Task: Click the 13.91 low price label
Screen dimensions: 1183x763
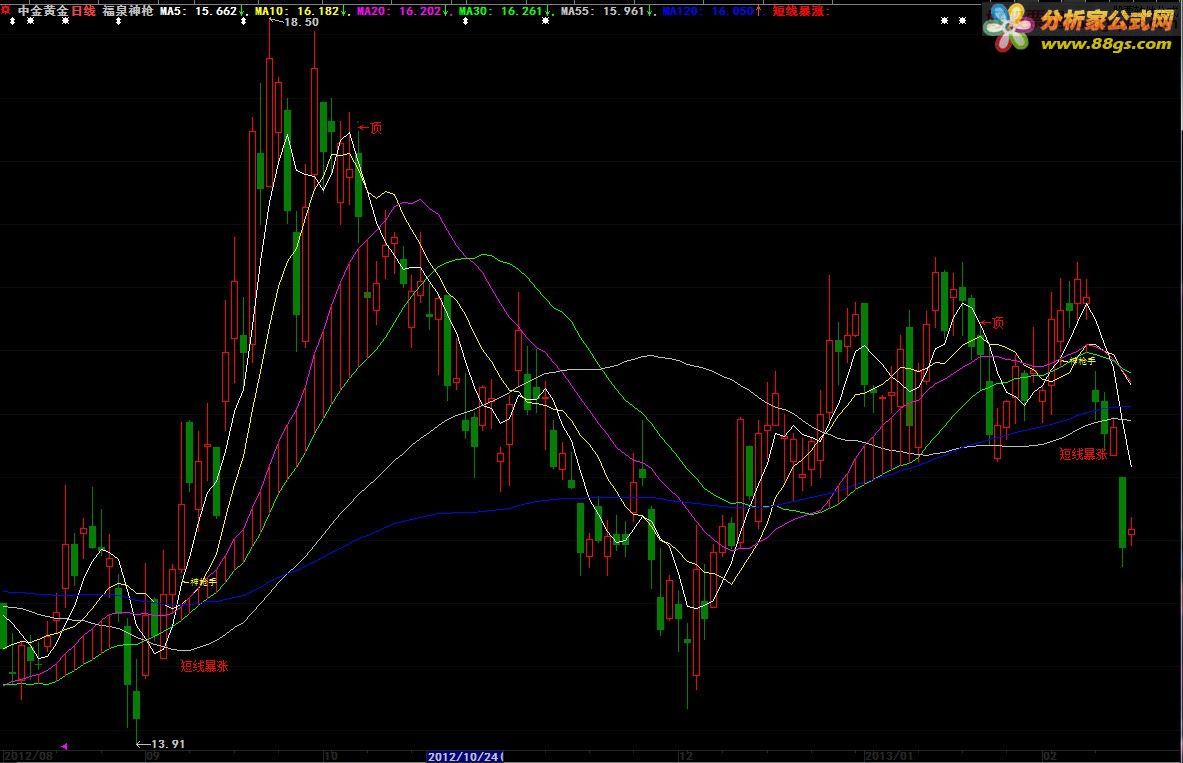Action: [x=167, y=743]
